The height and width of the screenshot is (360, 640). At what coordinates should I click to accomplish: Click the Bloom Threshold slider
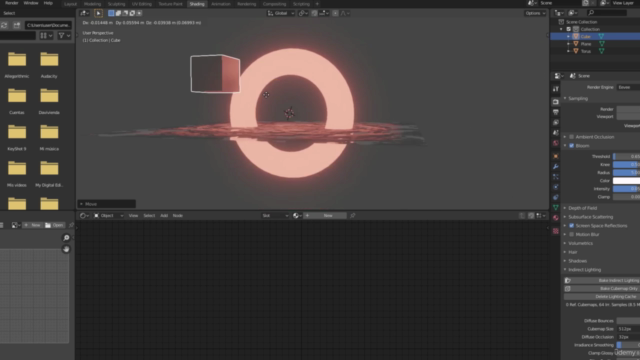[x=627, y=156]
